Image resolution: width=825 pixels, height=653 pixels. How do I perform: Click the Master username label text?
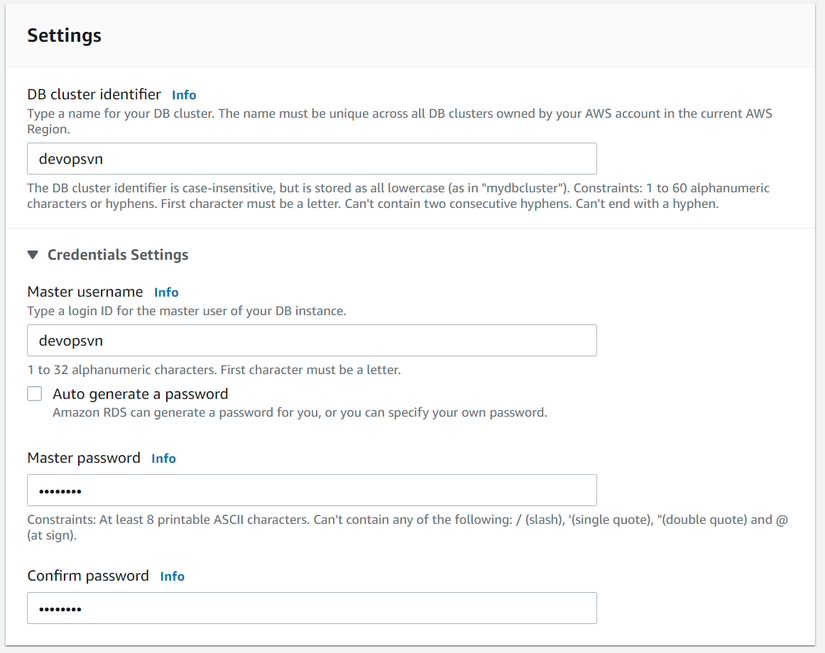pos(85,292)
